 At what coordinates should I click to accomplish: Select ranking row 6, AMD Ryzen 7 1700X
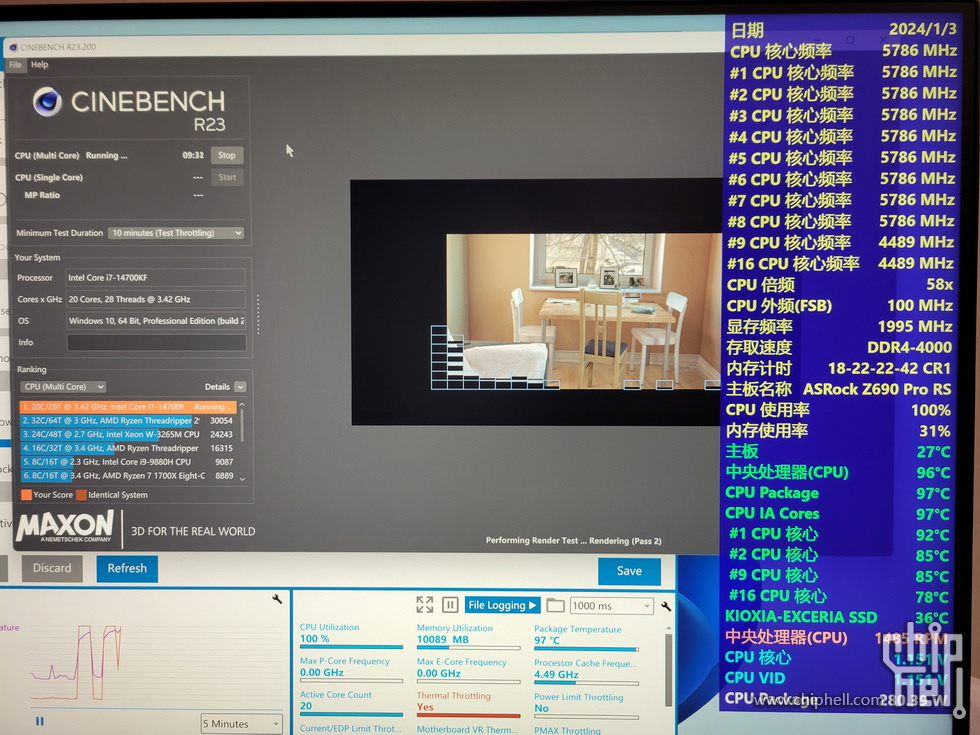click(128, 476)
